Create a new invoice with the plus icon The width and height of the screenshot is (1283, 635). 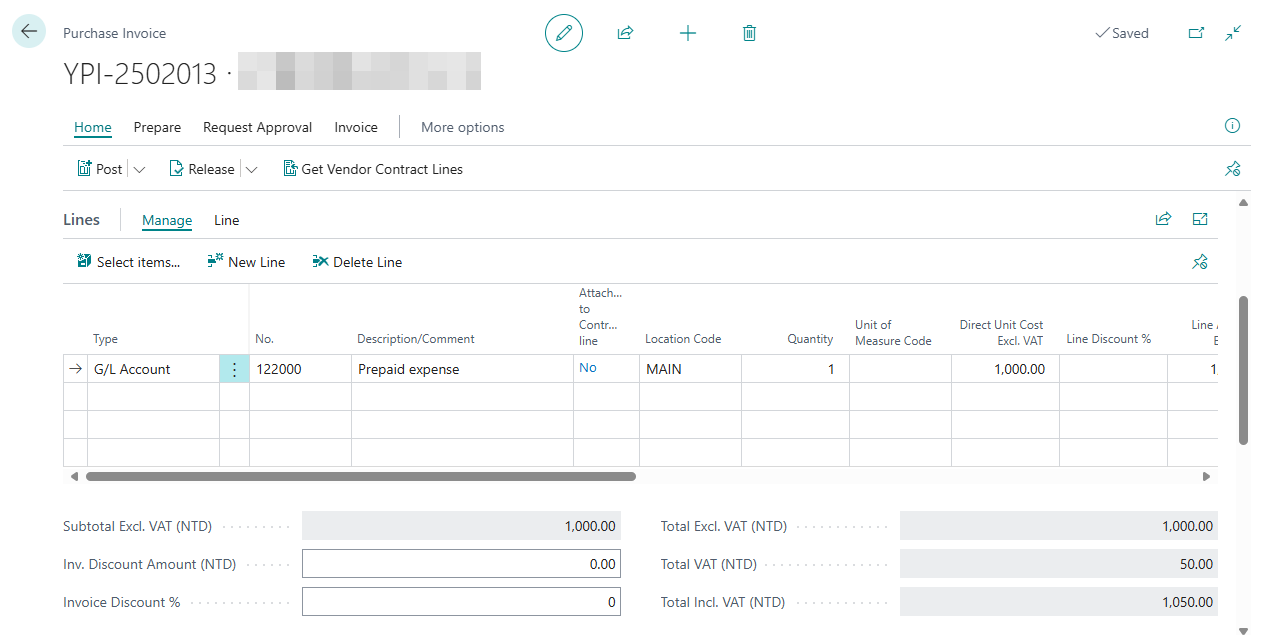point(687,33)
